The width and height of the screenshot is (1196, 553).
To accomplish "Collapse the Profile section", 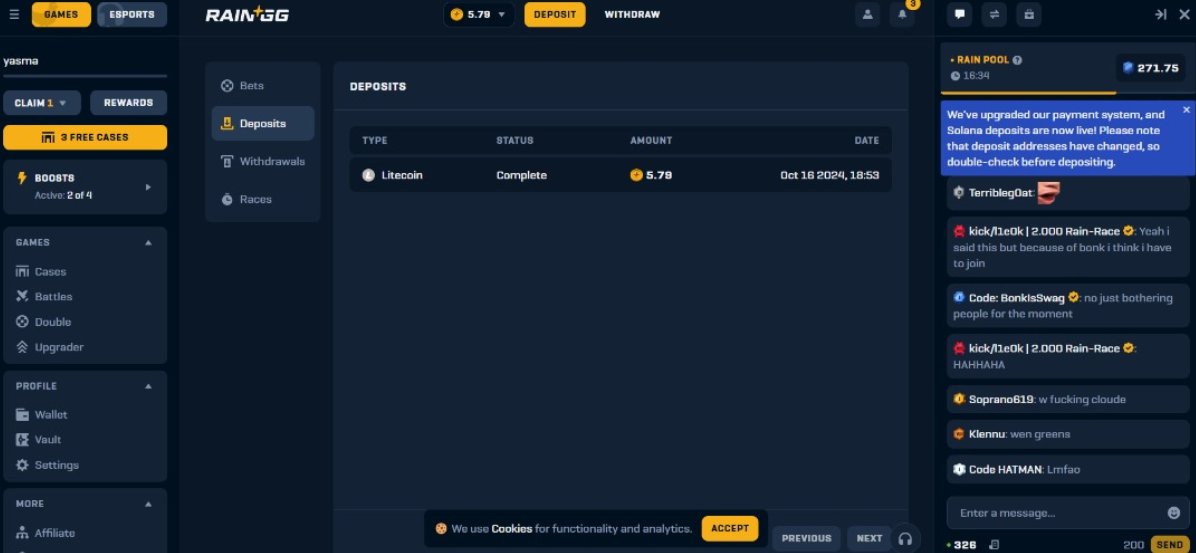I will [148, 386].
